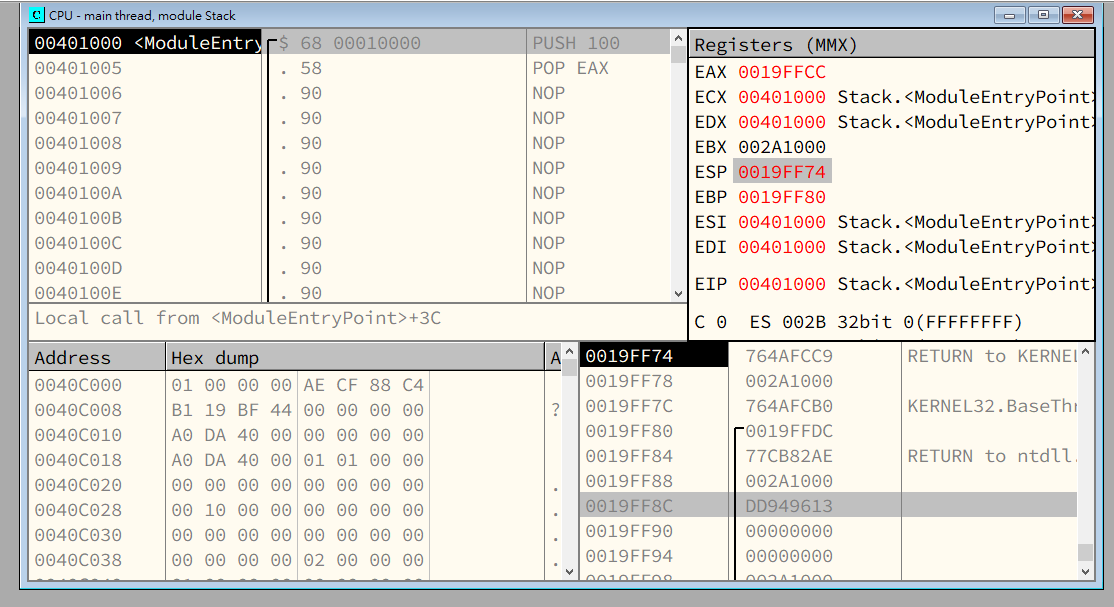The width and height of the screenshot is (1114, 607).
Task: Click the Registers (MMX) header bar
Action: (x=890, y=45)
